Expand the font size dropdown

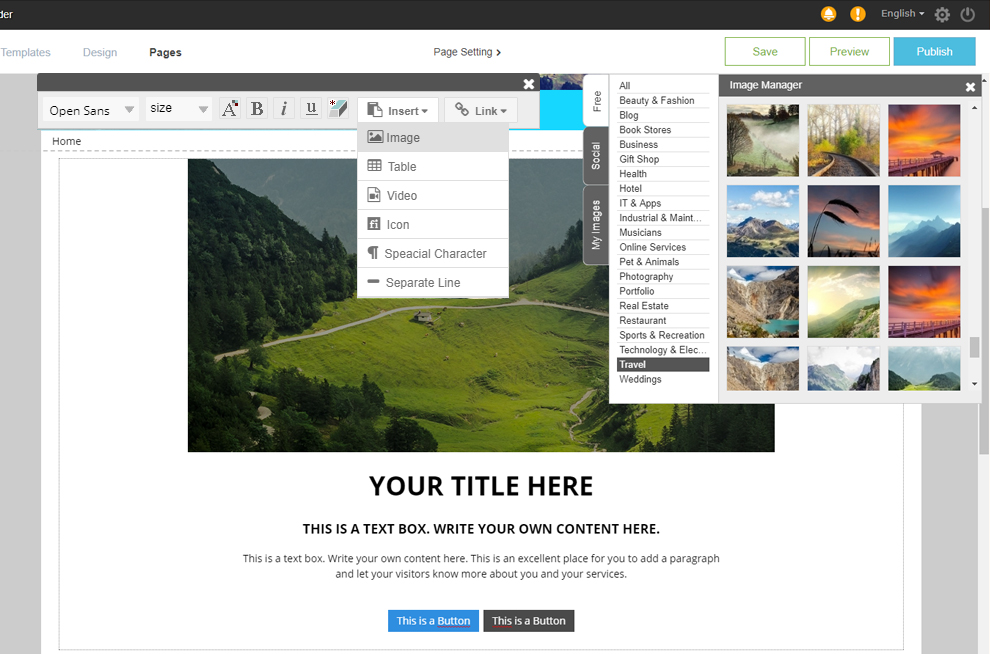[x=179, y=109]
